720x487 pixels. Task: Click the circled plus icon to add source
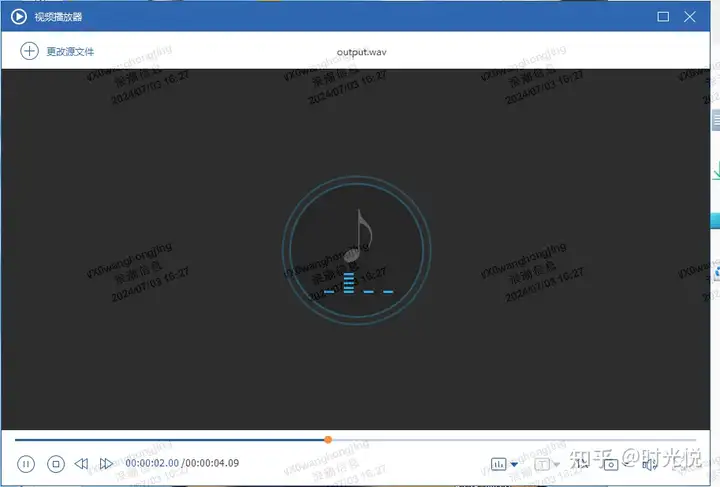pyautogui.click(x=29, y=51)
